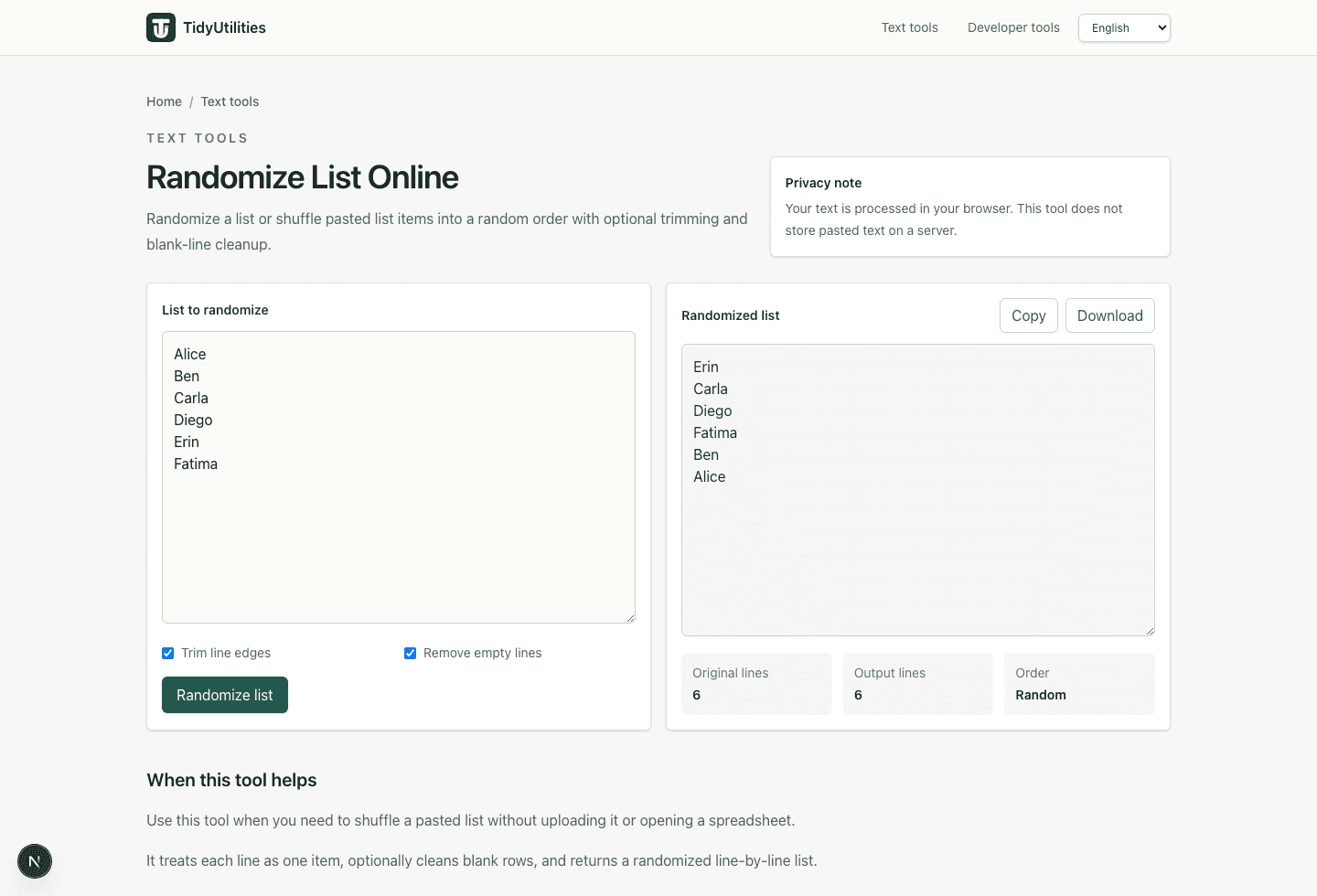
Task: Click inside the Randomized list output area
Action: coord(918,490)
